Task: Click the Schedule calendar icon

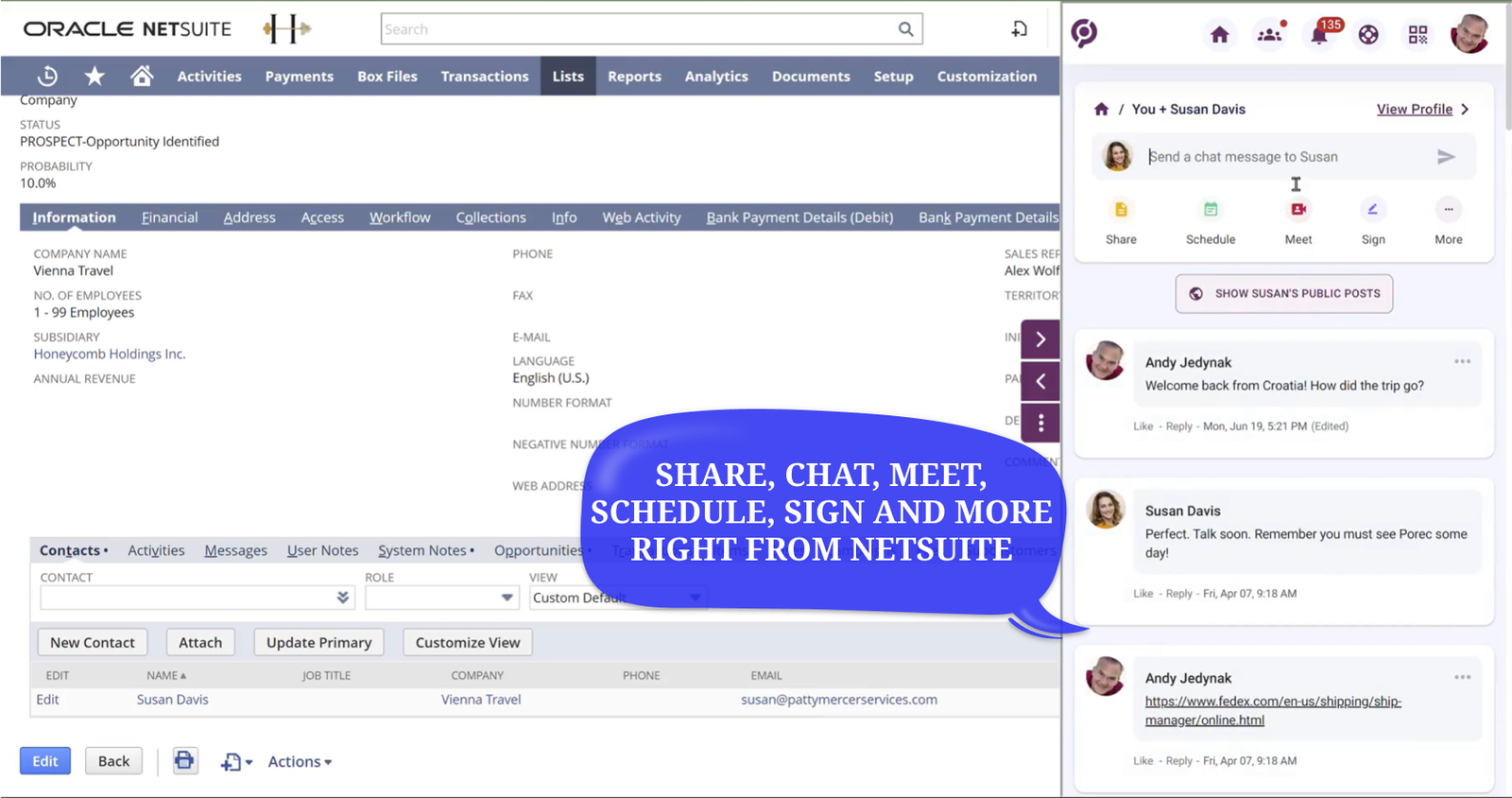Action: [x=1211, y=210]
